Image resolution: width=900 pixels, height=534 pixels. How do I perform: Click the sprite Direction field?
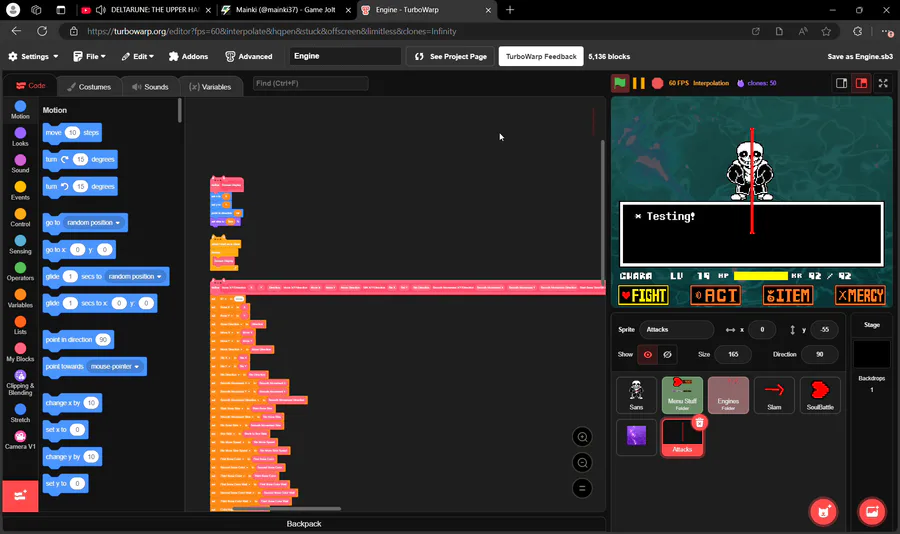[x=820, y=354]
